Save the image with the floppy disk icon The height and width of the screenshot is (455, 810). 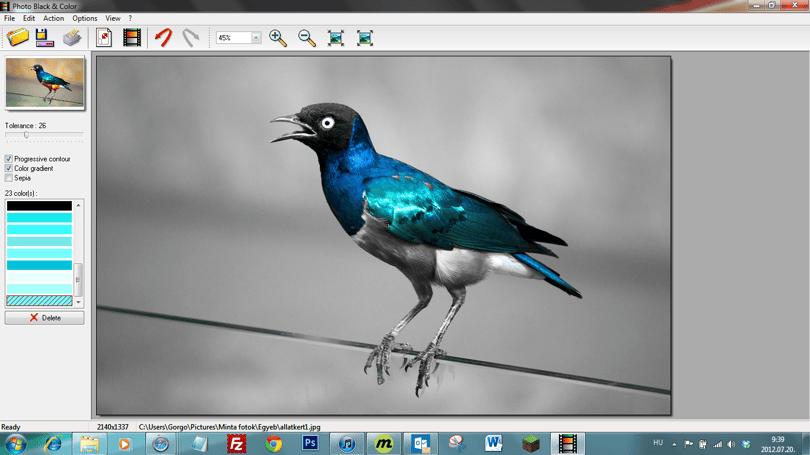coord(44,38)
